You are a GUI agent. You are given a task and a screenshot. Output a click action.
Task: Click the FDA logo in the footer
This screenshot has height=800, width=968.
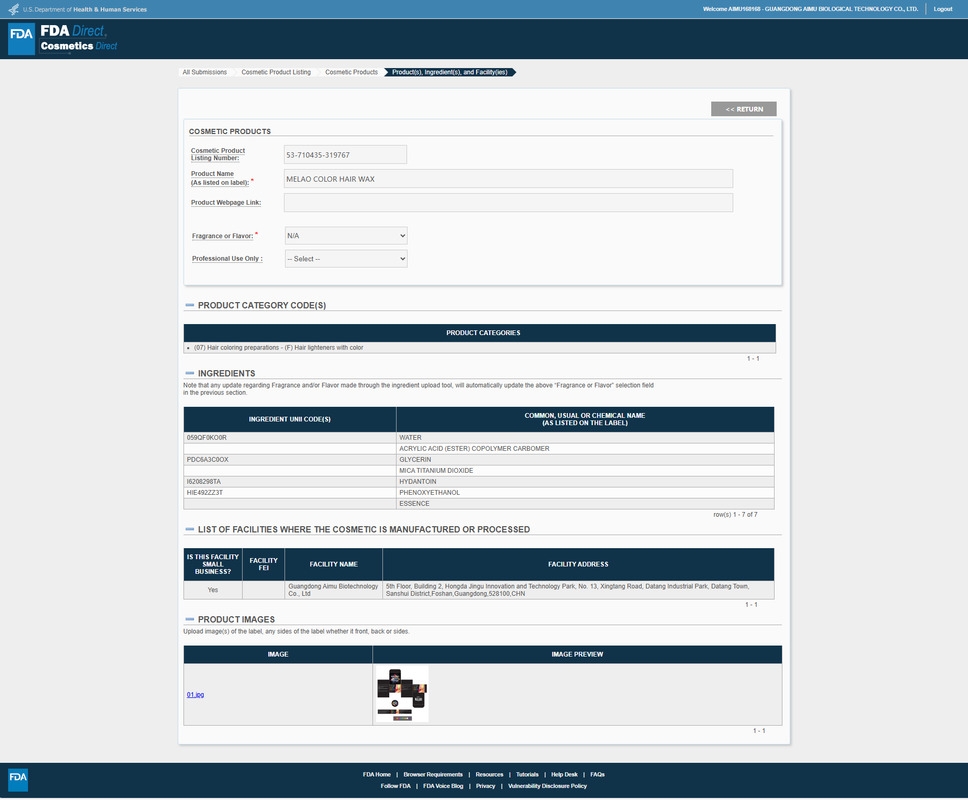tap(18, 778)
